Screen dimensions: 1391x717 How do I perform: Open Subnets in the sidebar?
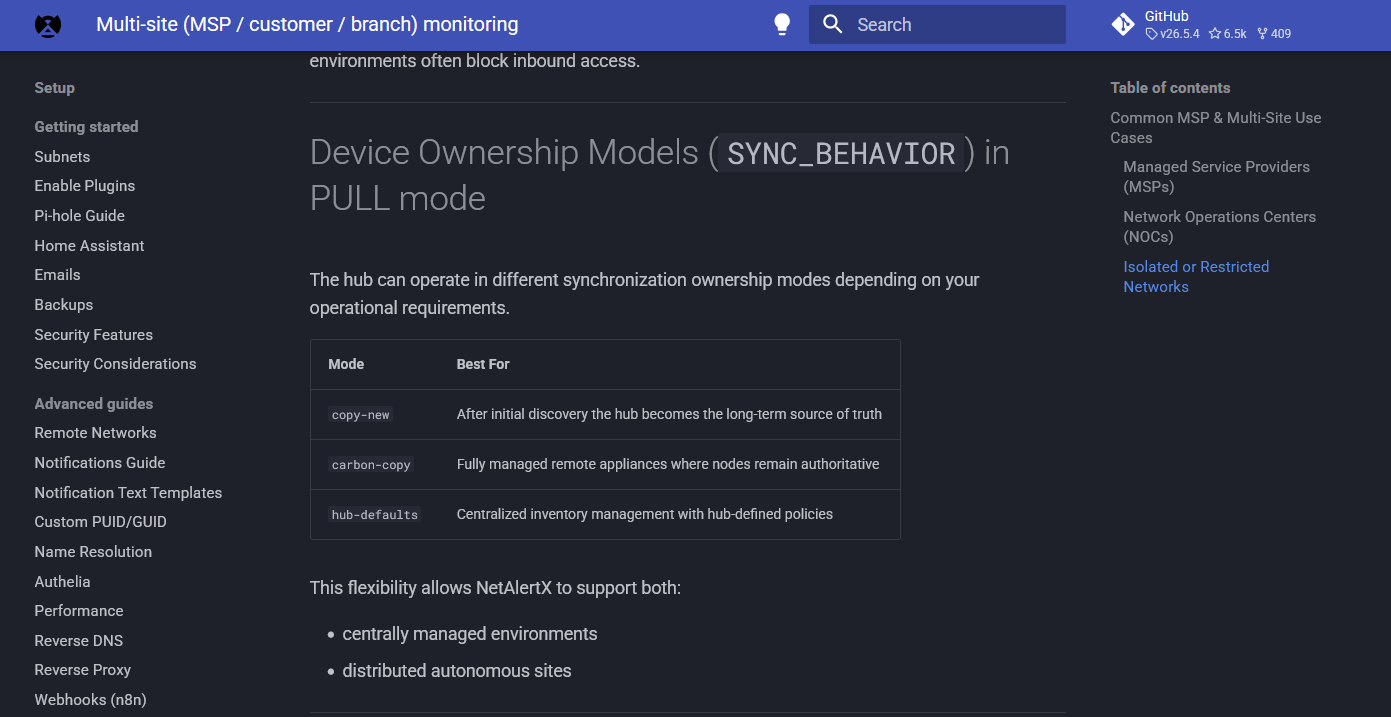(x=62, y=157)
